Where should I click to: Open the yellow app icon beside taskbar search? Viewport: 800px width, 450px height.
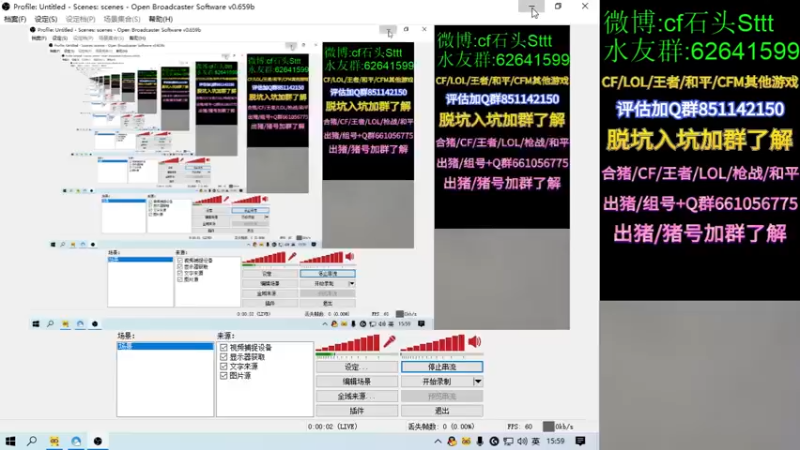coord(54,441)
